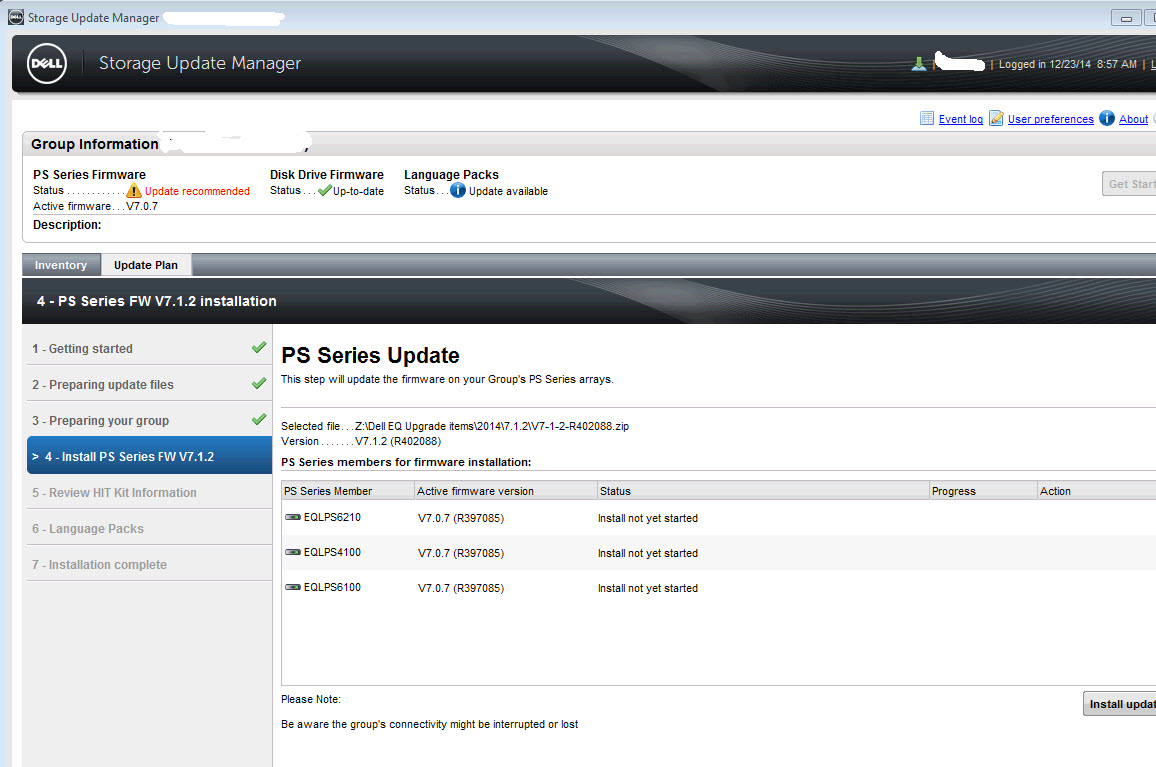1156x767 pixels.
Task: Click the About info icon
Action: (1107, 118)
